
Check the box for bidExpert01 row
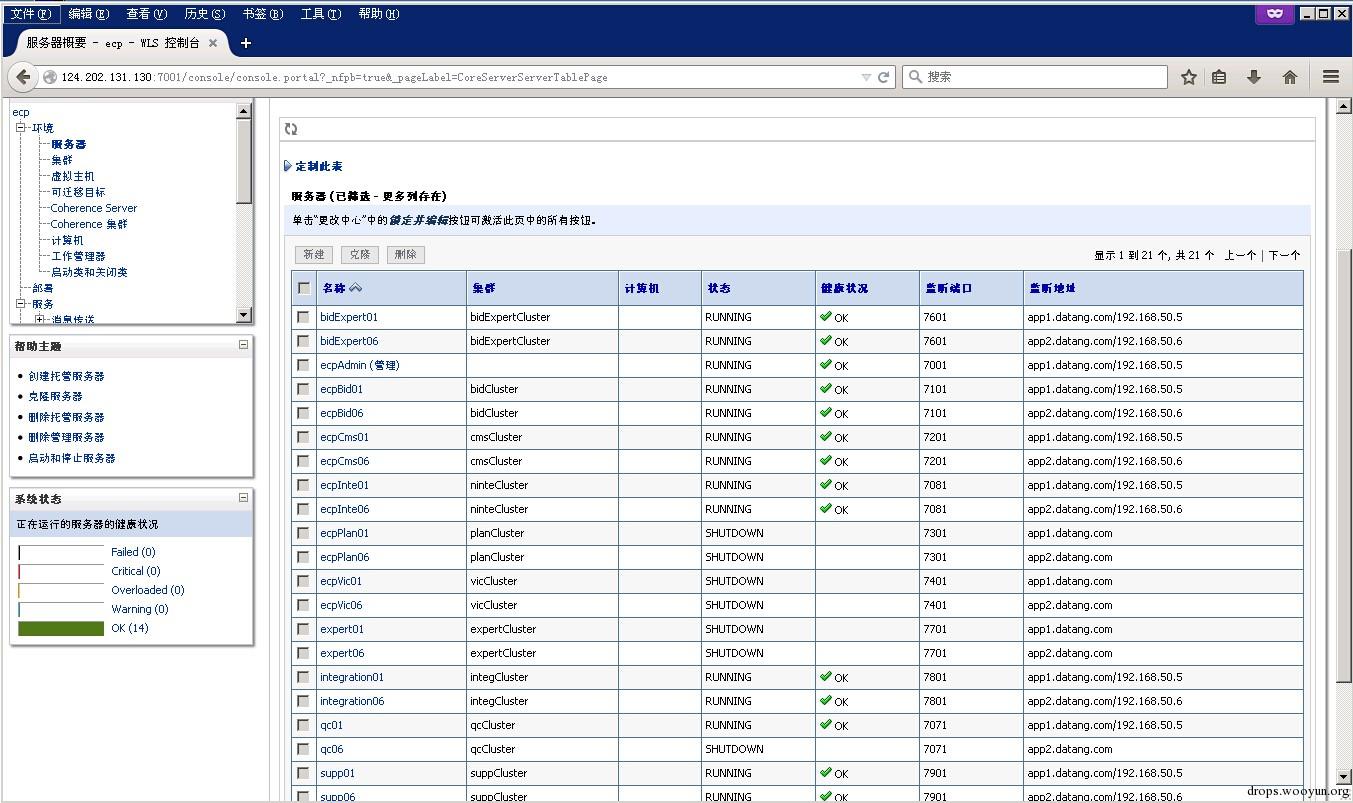(304, 317)
